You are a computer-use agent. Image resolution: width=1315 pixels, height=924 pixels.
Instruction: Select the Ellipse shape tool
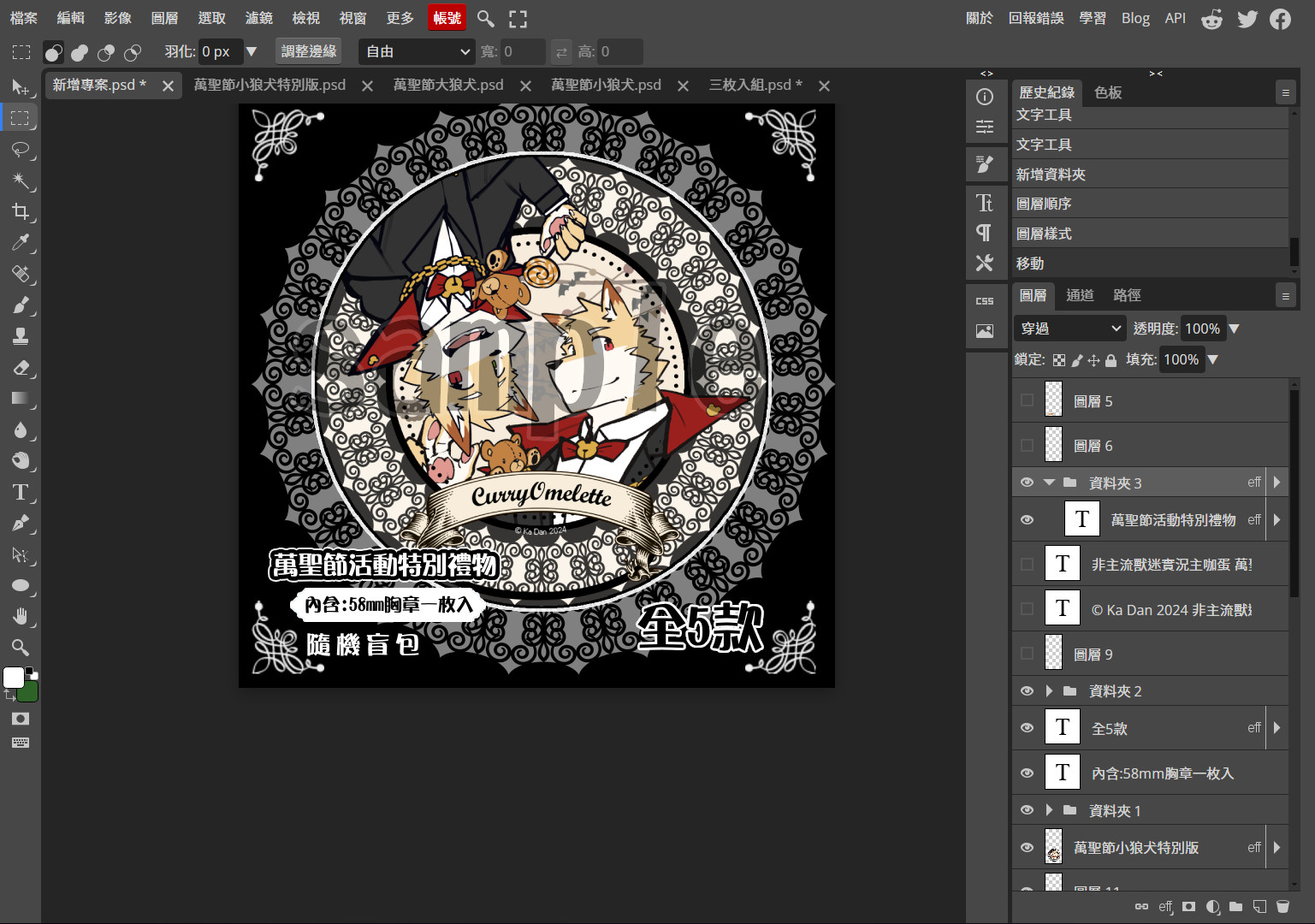pyautogui.click(x=21, y=586)
